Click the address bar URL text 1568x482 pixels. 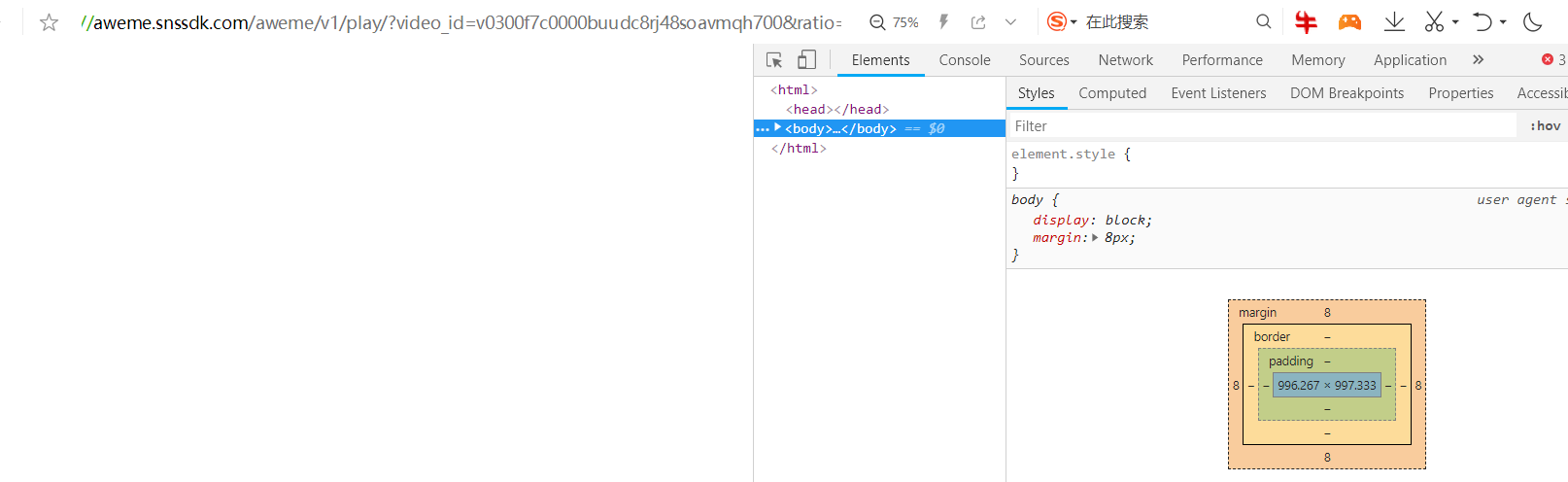click(461, 22)
